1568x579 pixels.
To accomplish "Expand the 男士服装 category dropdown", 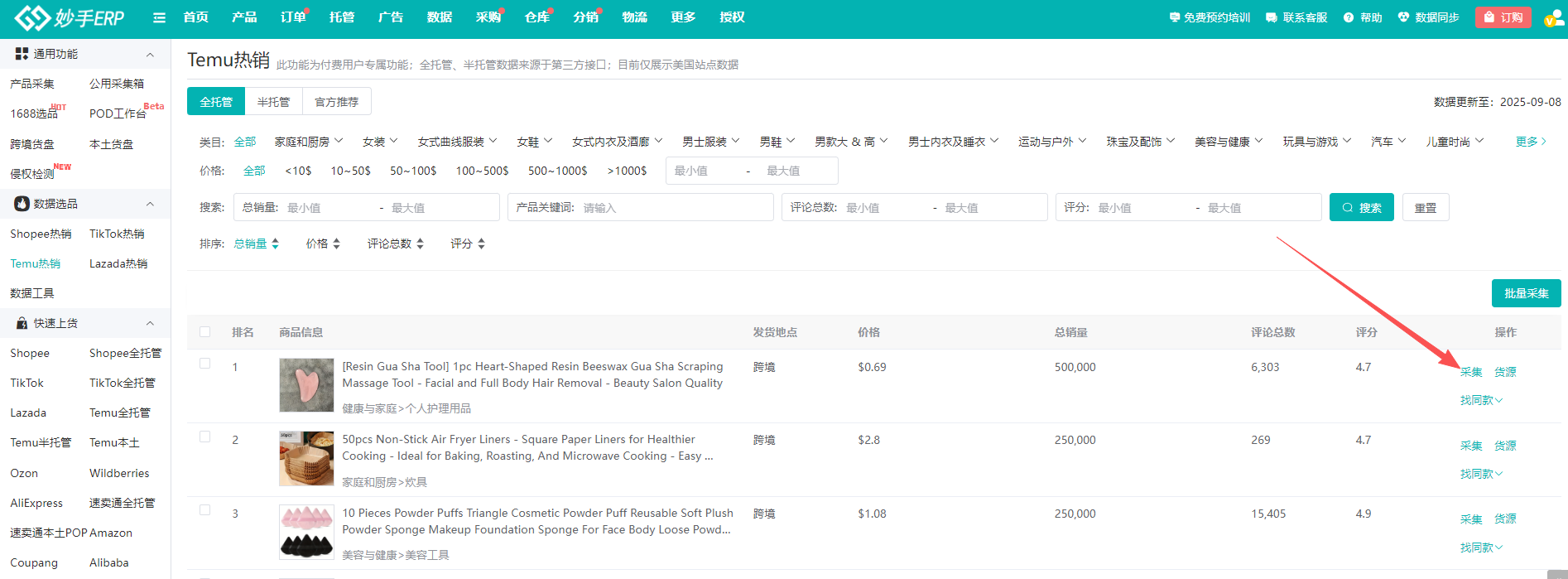I will 711,142.
